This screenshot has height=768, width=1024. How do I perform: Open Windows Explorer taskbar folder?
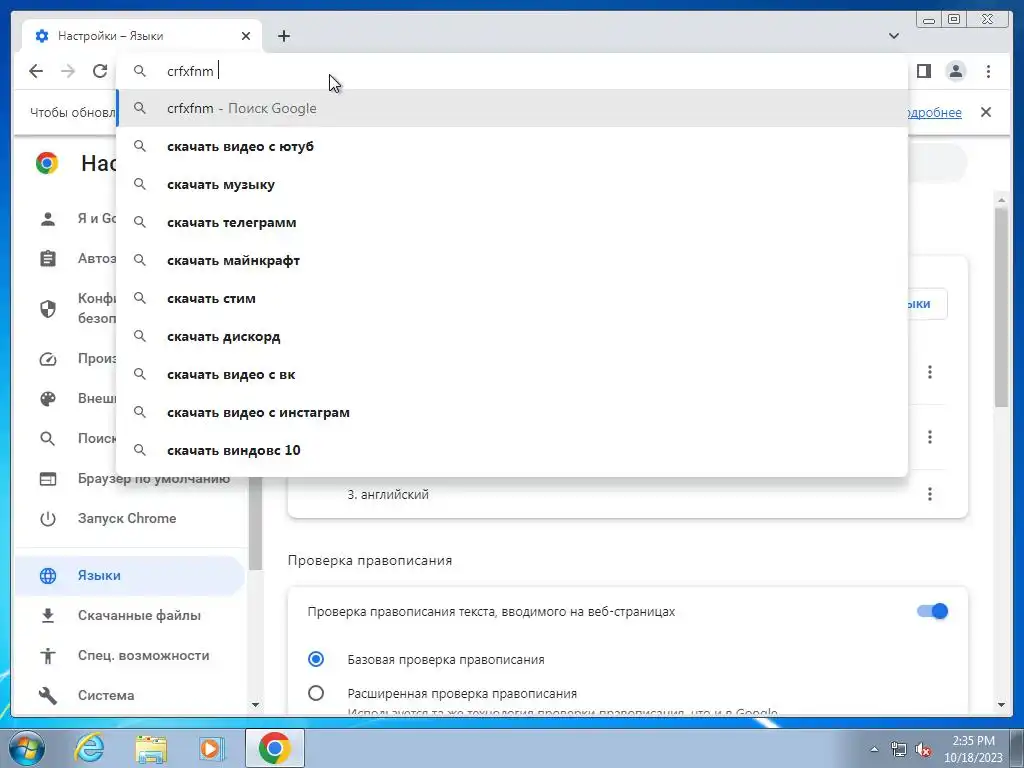coord(151,748)
